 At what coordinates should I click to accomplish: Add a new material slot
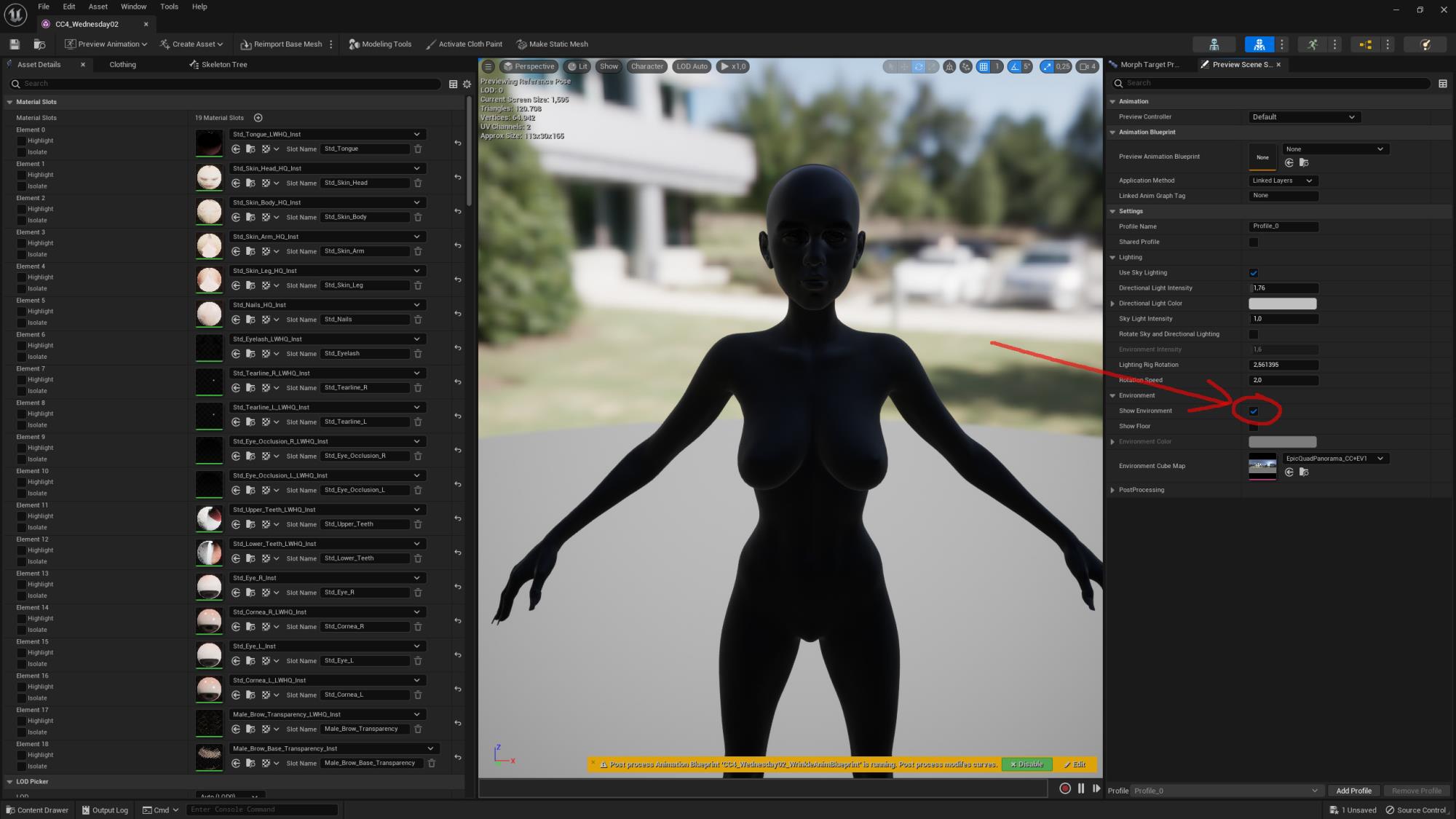(258, 118)
